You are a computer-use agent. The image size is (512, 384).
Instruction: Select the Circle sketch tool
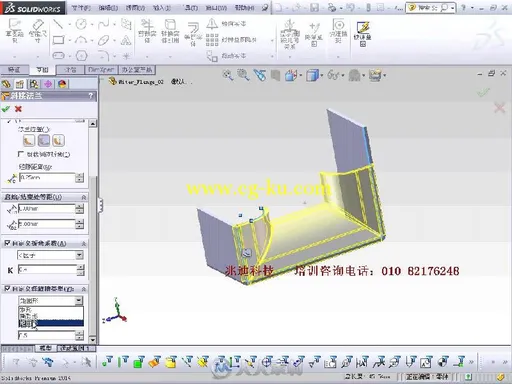[x=81, y=24]
